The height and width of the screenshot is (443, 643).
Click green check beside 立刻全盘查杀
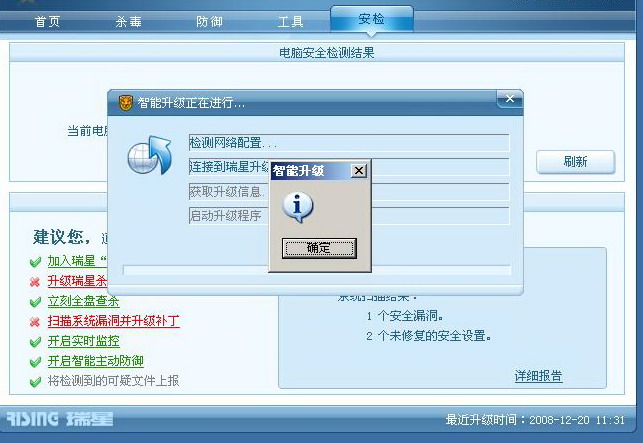pyautogui.click(x=35, y=302)
